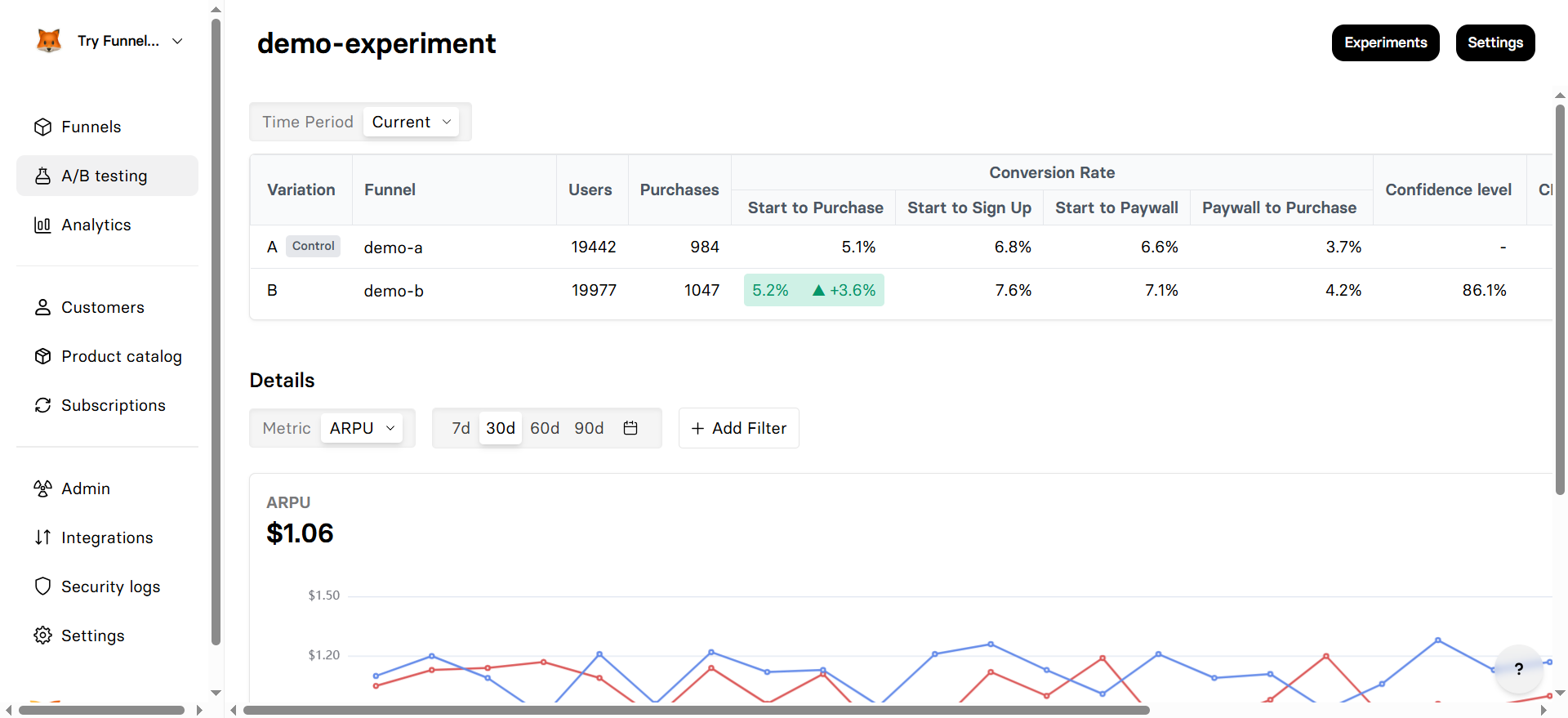1568x718 pixels.
Task: Click the bottom horizontal scrollbar of main content
Action: click(697, 710)
